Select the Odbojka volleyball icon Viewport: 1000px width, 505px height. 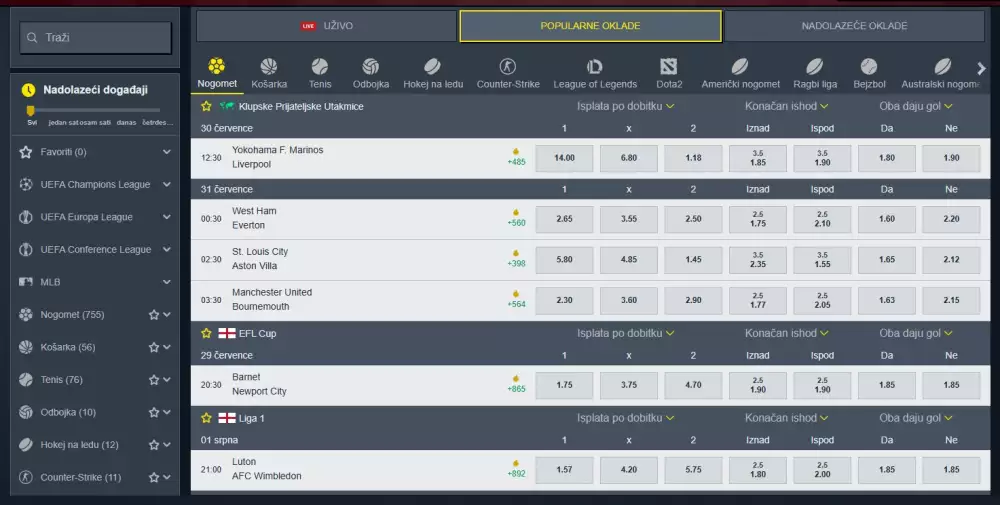371,66
